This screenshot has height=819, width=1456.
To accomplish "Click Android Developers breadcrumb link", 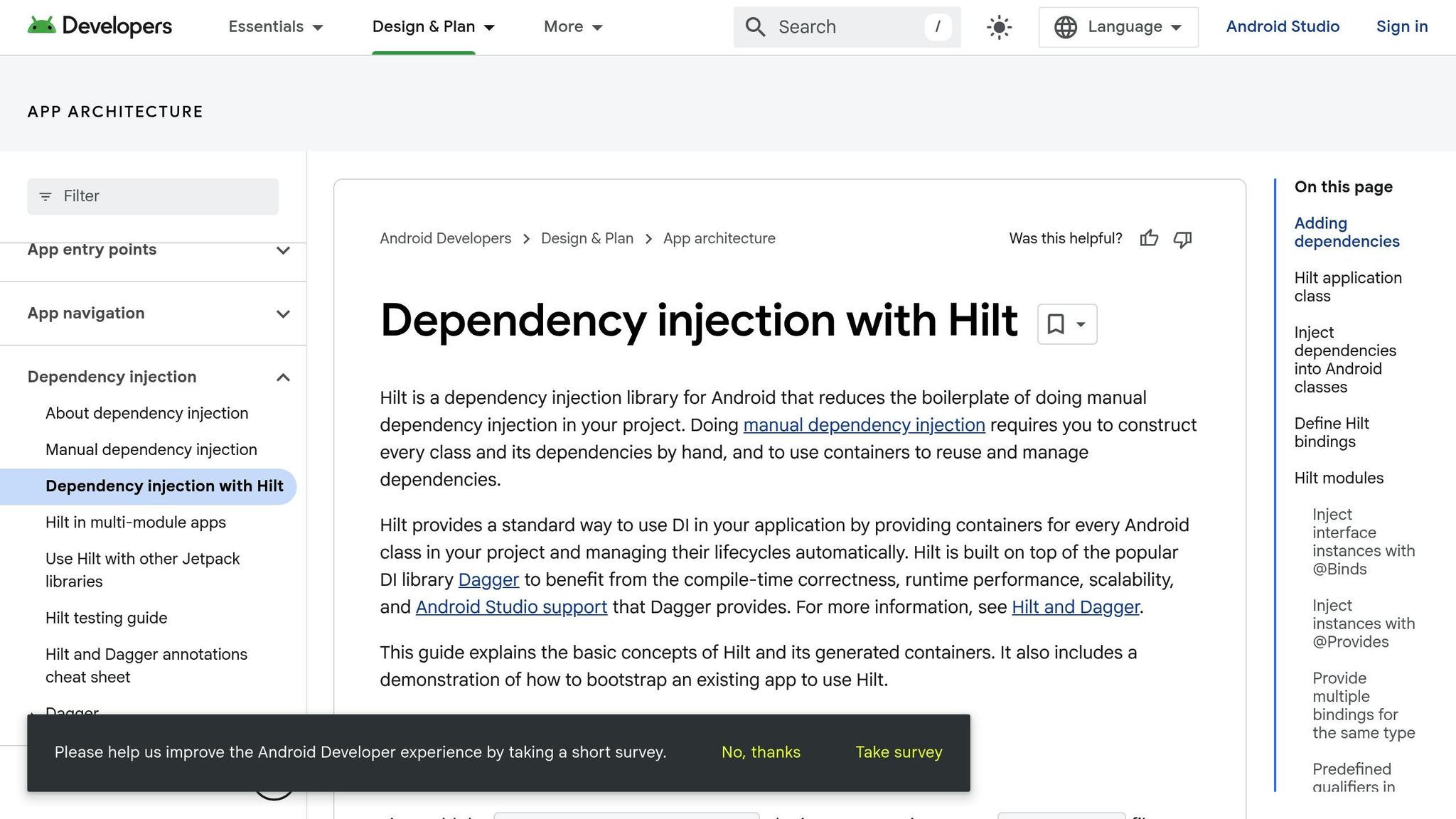I will coord(445,238).
